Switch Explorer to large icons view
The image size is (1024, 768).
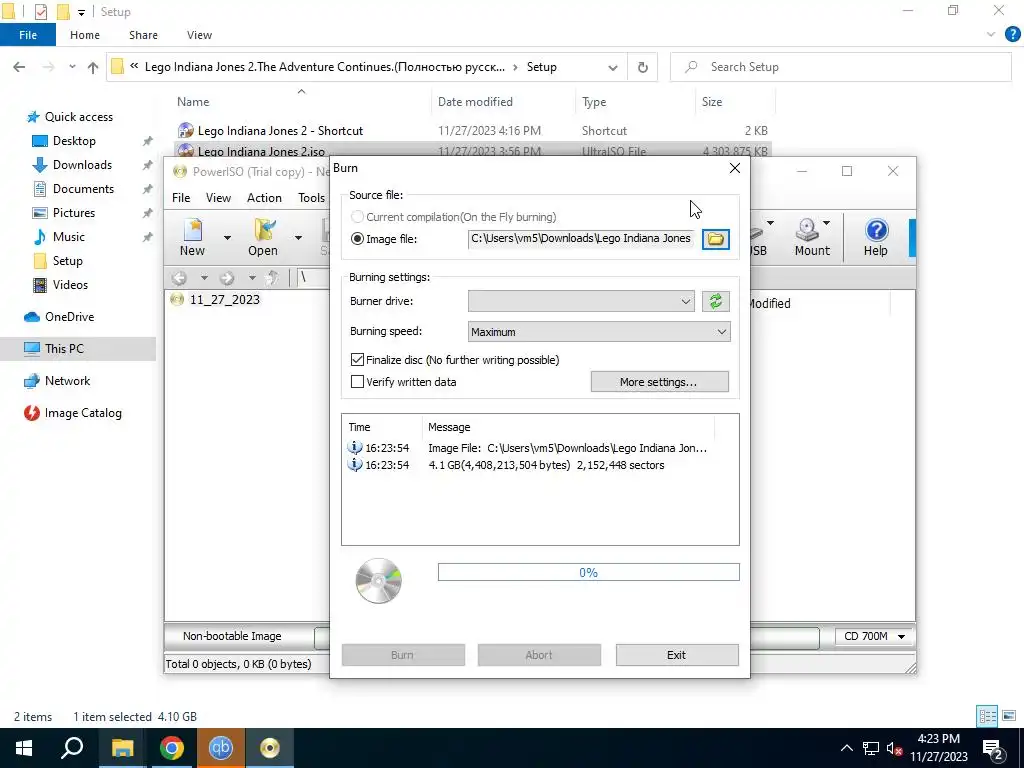[x=1009, y=716]
